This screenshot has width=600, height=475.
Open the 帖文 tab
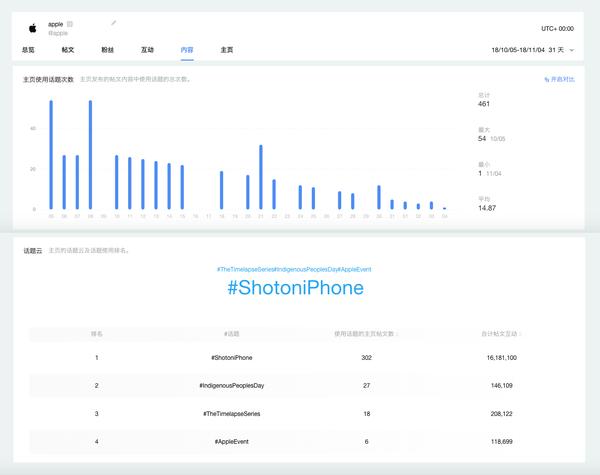68,50
